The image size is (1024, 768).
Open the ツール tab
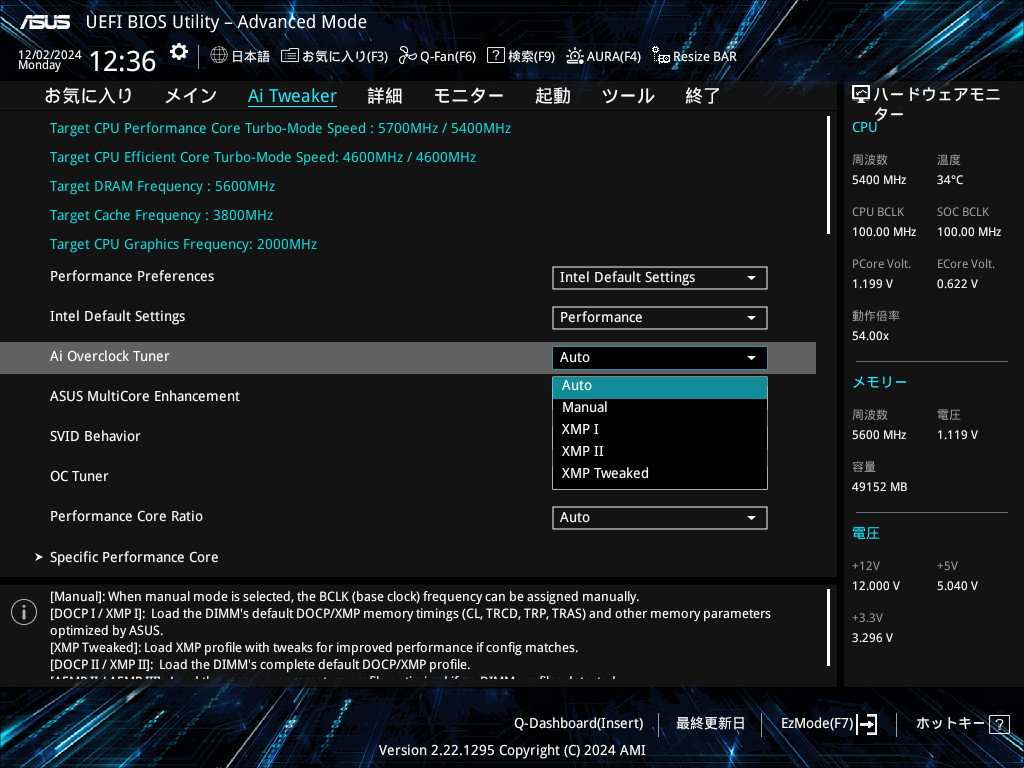[628, 96]
